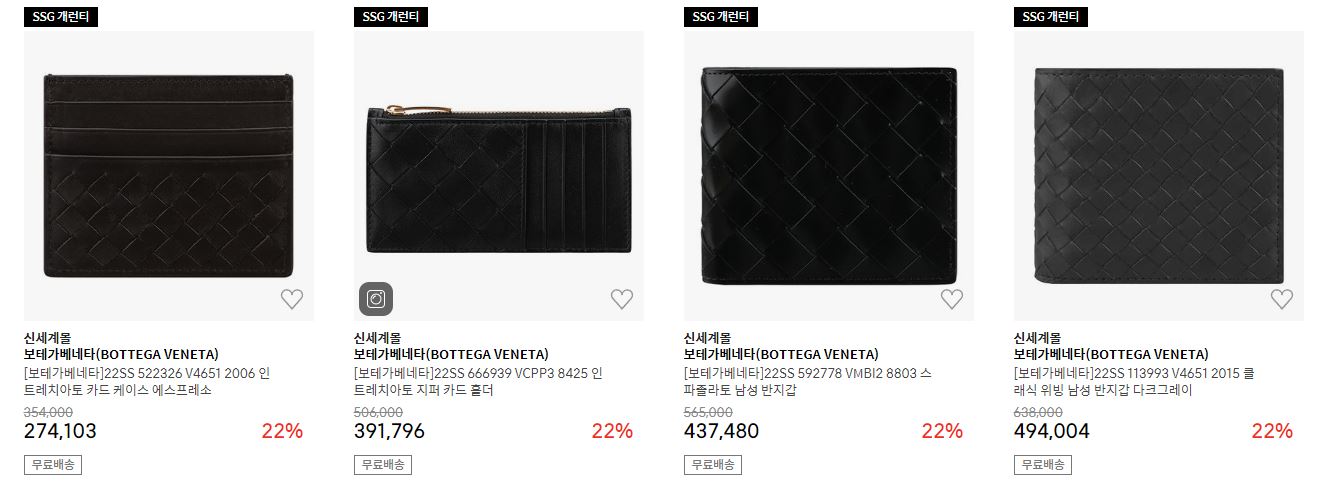Like the dark gray bifold wallet
Image resolution: width=1327 pixels, height=503 pixels.
1281,299
